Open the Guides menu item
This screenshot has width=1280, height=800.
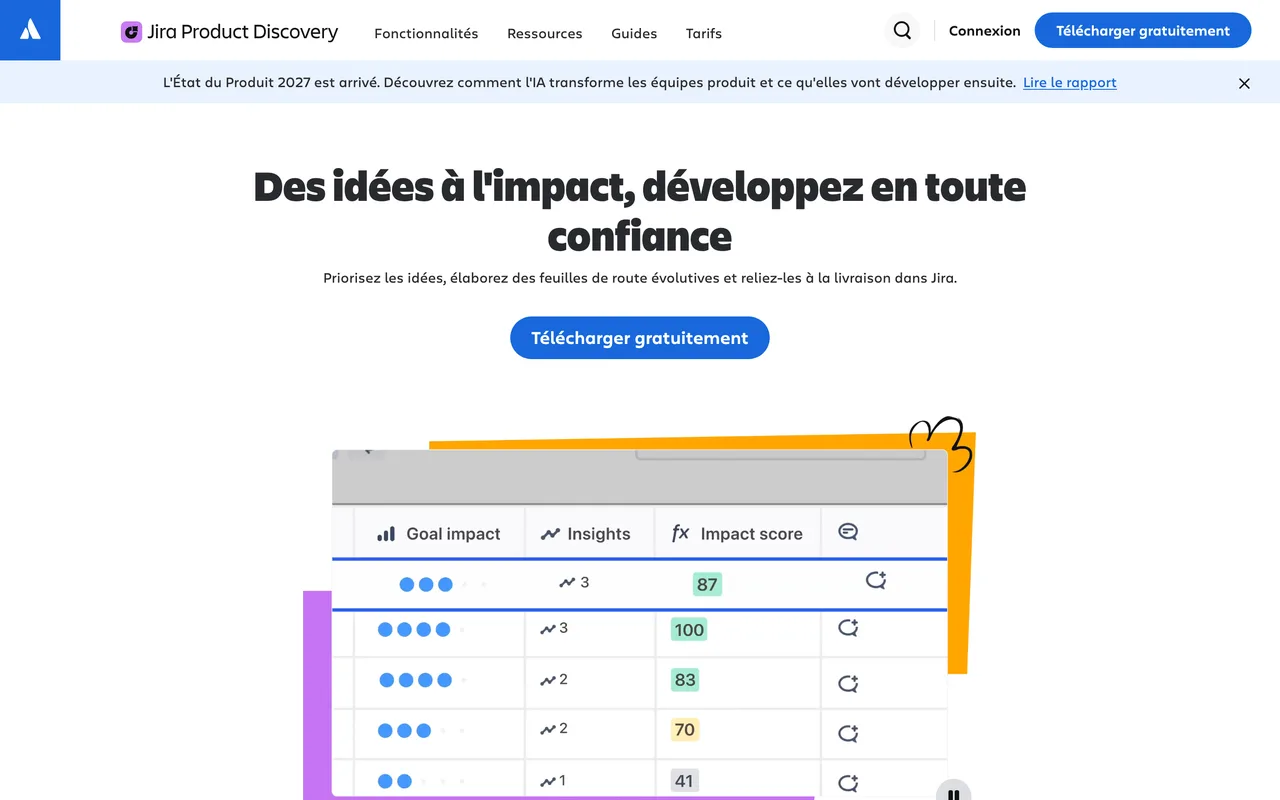634,33
